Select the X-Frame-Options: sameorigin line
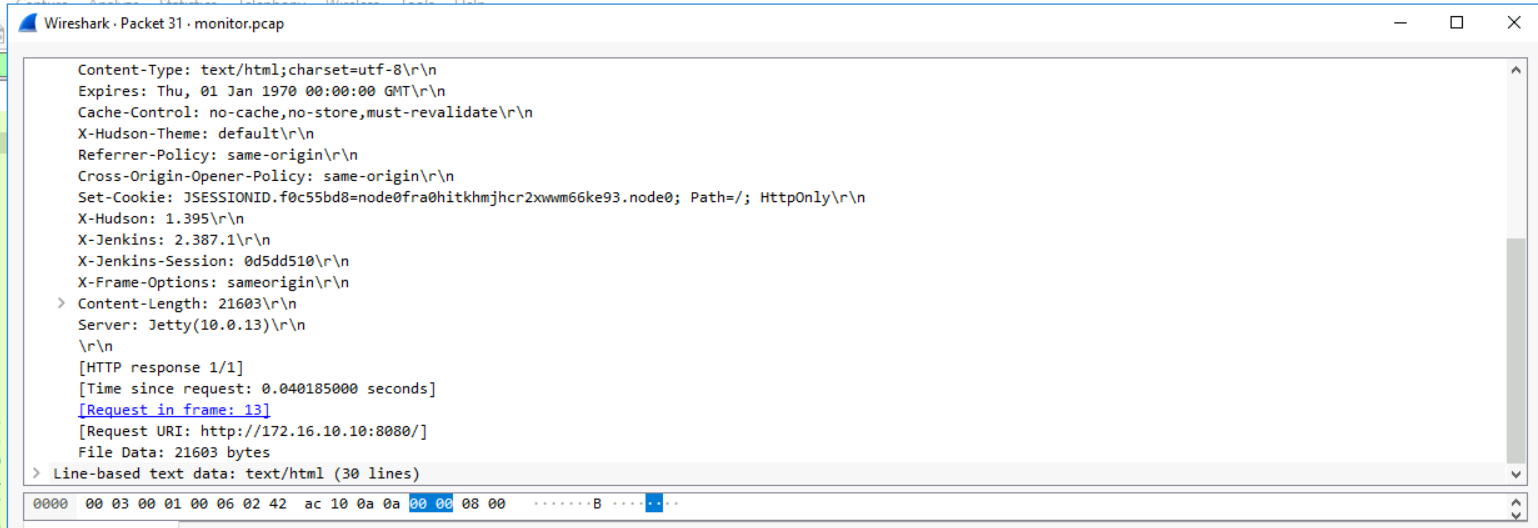The width and height of the screenshot is (1538, 528). (x=213, y=282)
